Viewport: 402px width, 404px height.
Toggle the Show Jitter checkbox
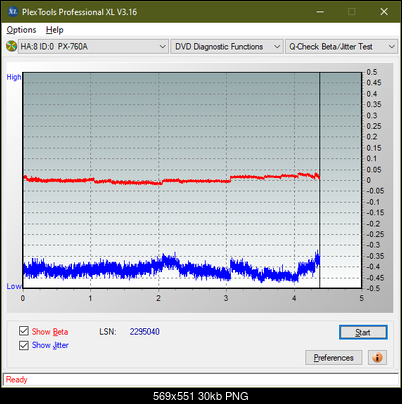pos(24,345)
